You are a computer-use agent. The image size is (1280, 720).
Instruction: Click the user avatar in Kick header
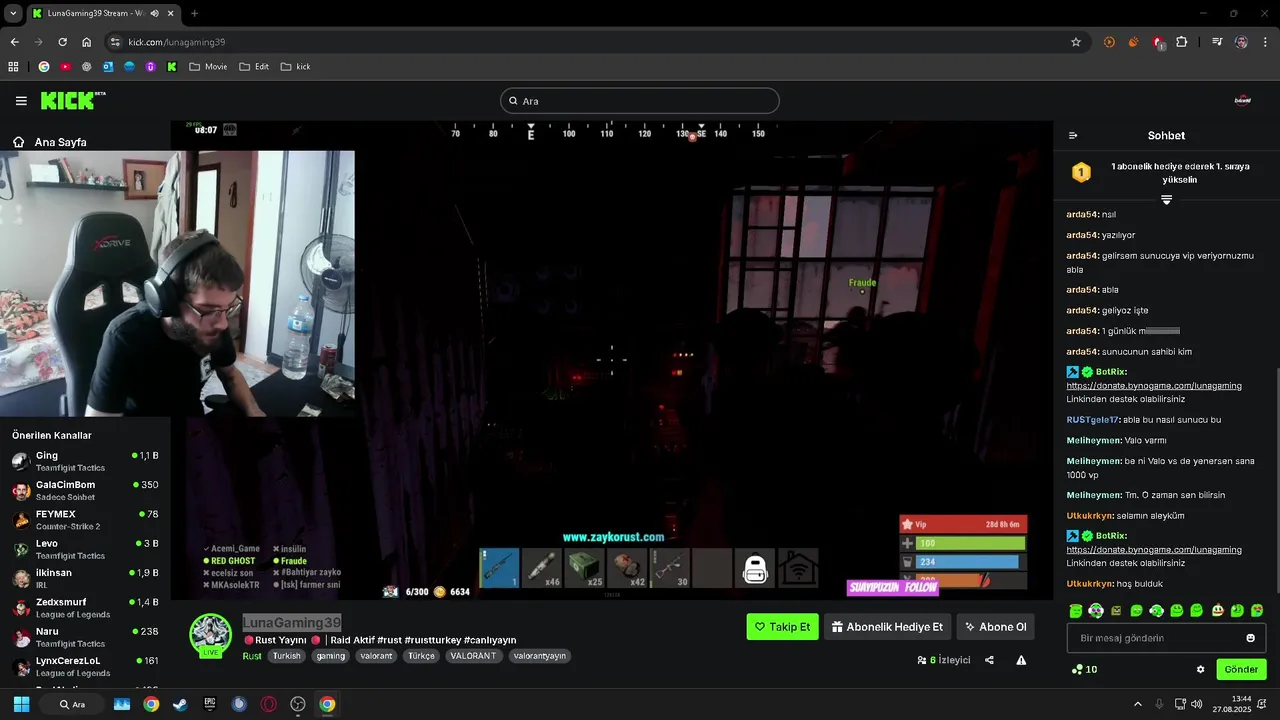(1243, 101)
